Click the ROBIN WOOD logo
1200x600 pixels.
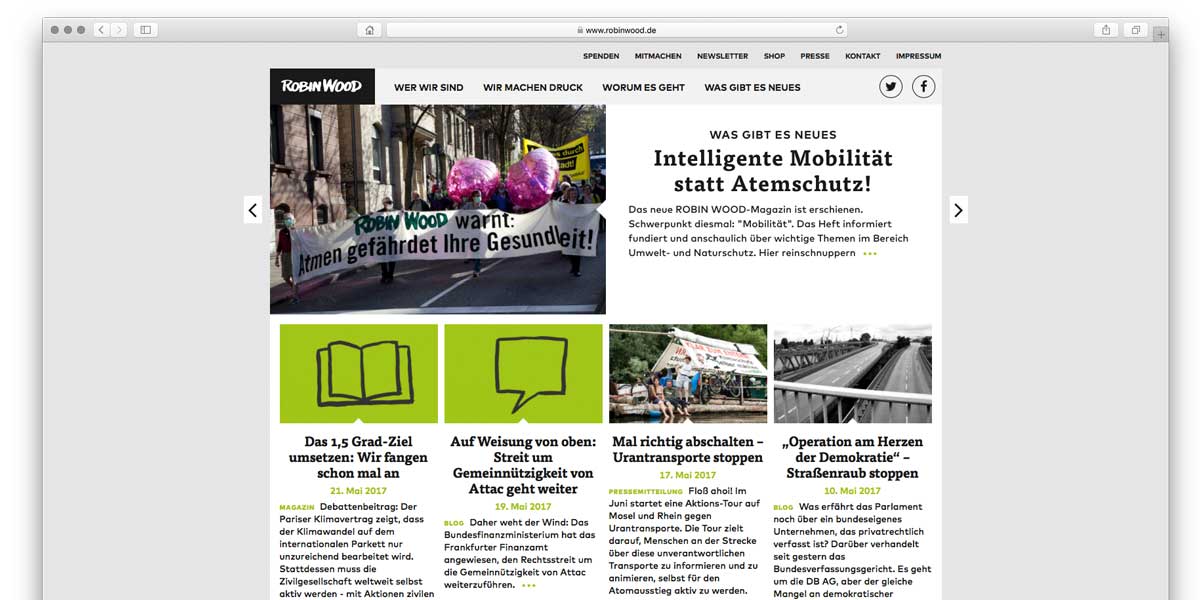(x=322, y=86)
